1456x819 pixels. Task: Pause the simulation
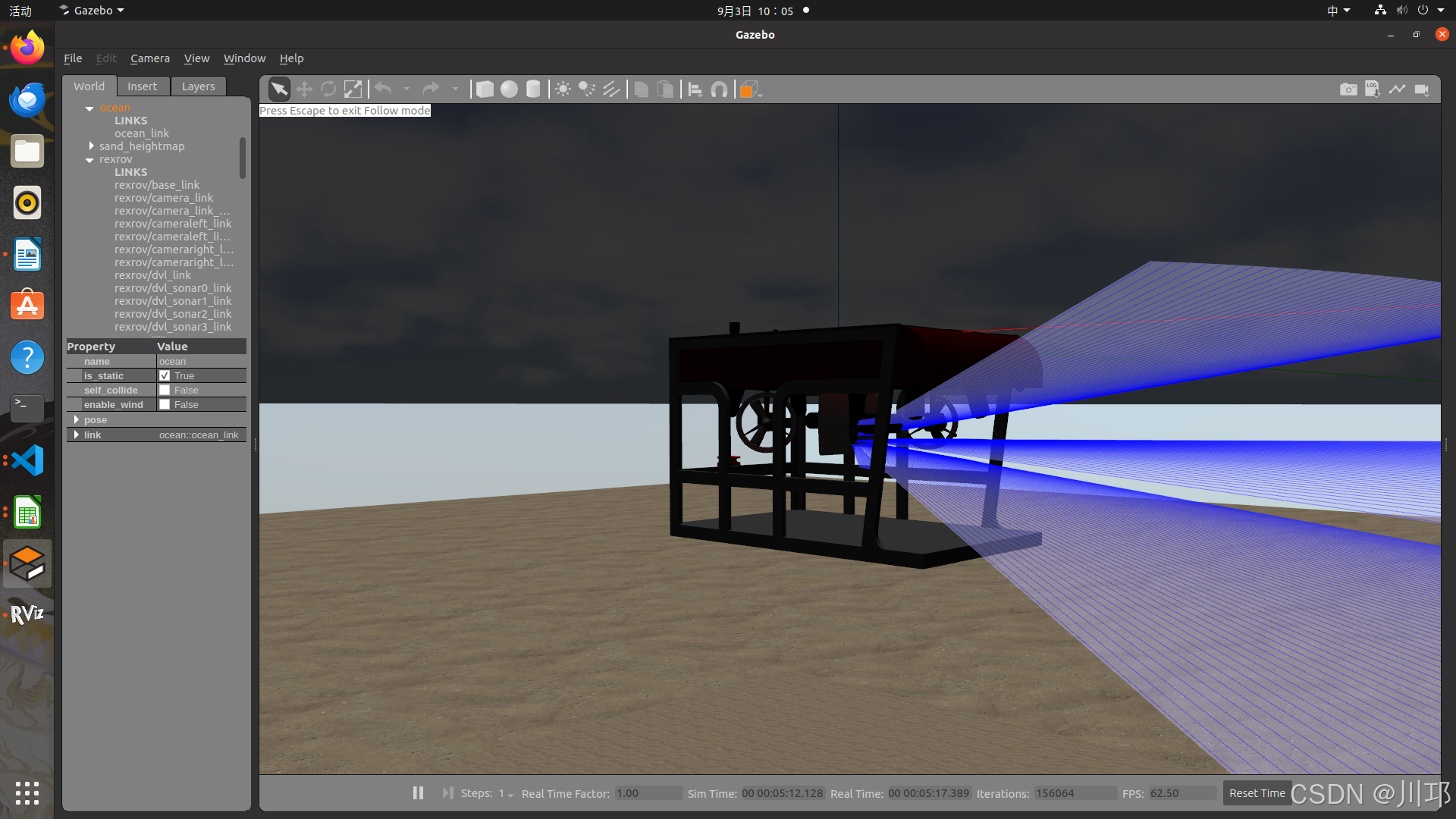(x=418, y=792)
